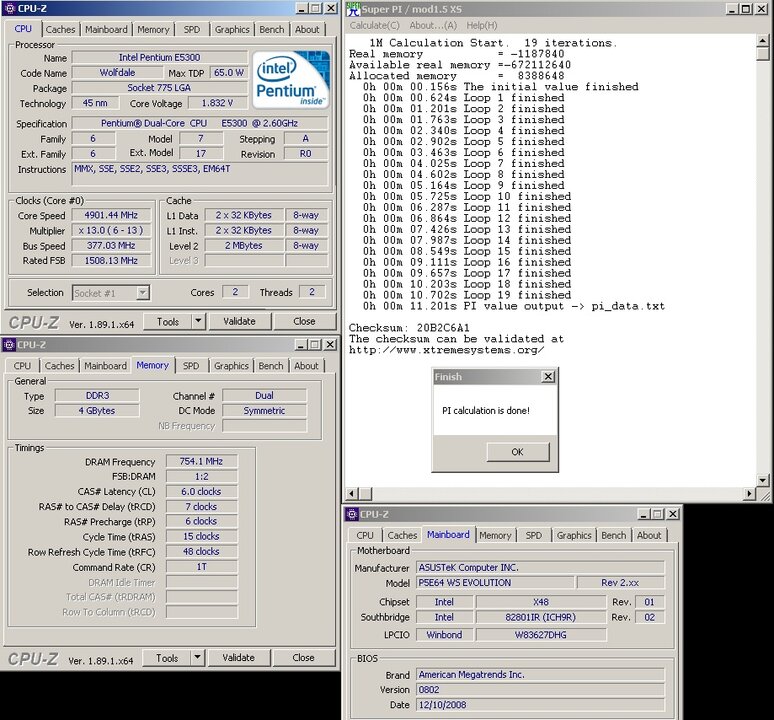Open the Mainboard tab in the top CPU-Z window
This screenshot has width=774, height=720.
pos(106,30)
